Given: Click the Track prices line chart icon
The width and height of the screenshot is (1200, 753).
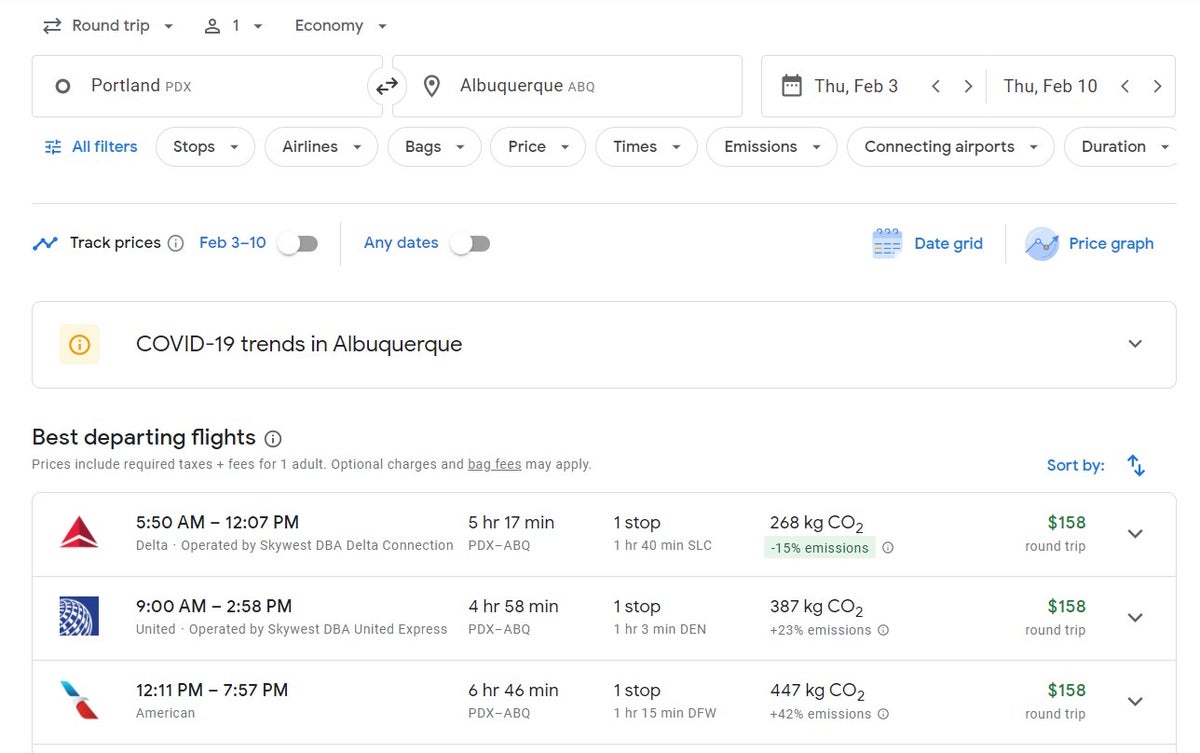Looking at the screenshot, I should coord(44,242).
